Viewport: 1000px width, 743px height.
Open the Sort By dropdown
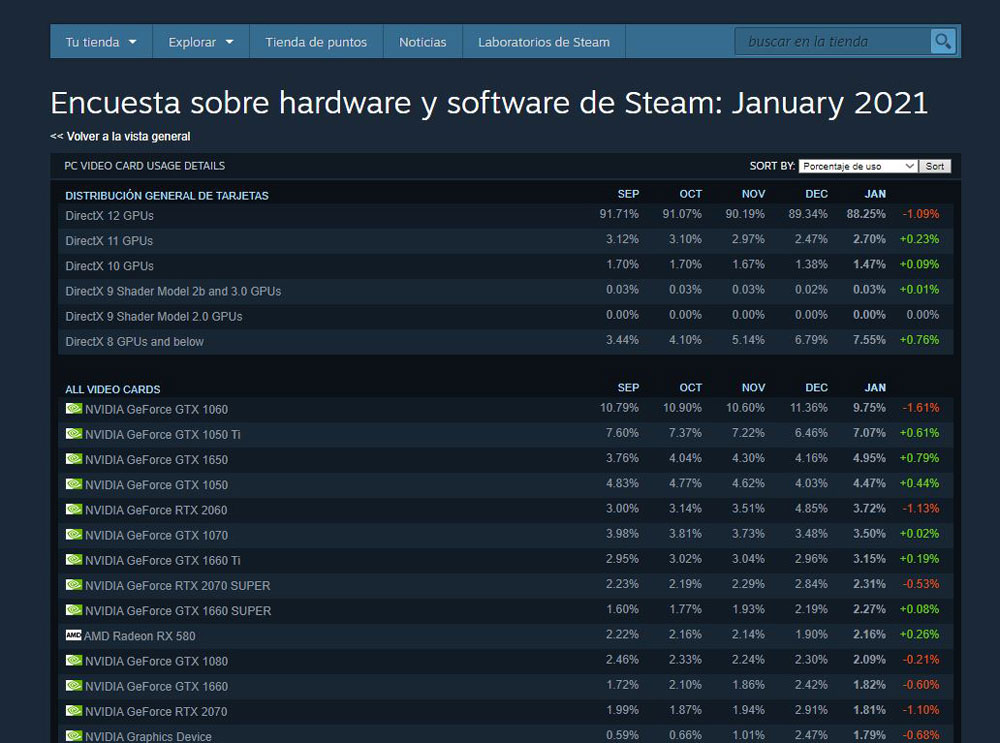(858, 166)
